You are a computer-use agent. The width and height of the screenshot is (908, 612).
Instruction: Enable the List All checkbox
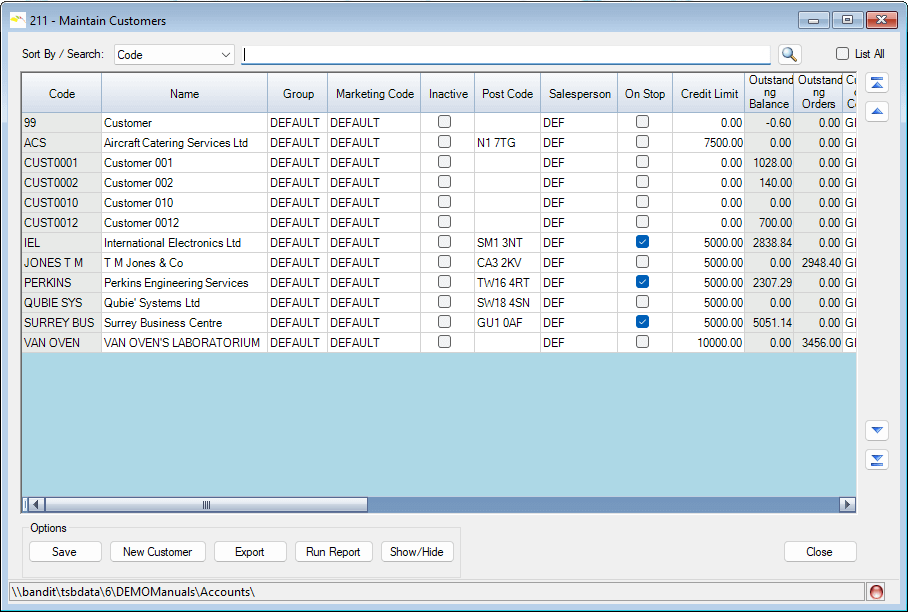click(x=843, y=54)
